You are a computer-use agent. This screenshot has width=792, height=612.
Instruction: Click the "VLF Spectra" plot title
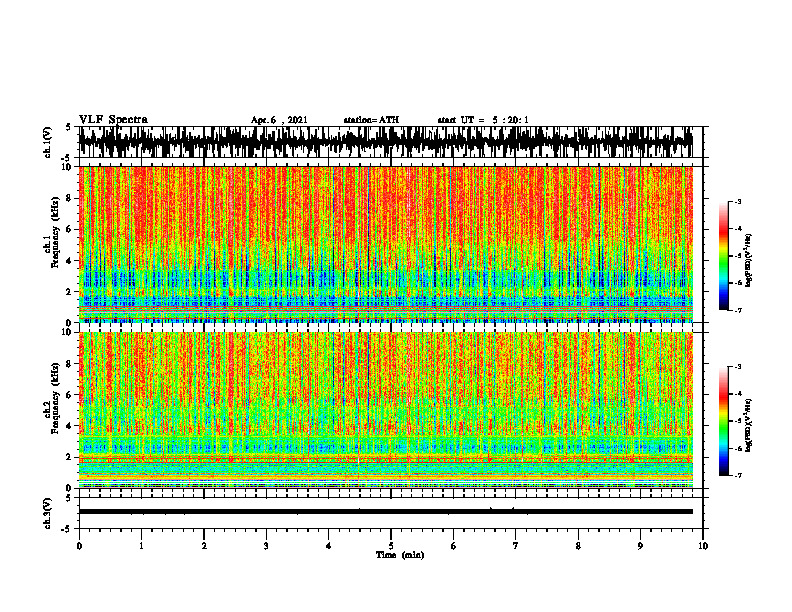[113, 120]
